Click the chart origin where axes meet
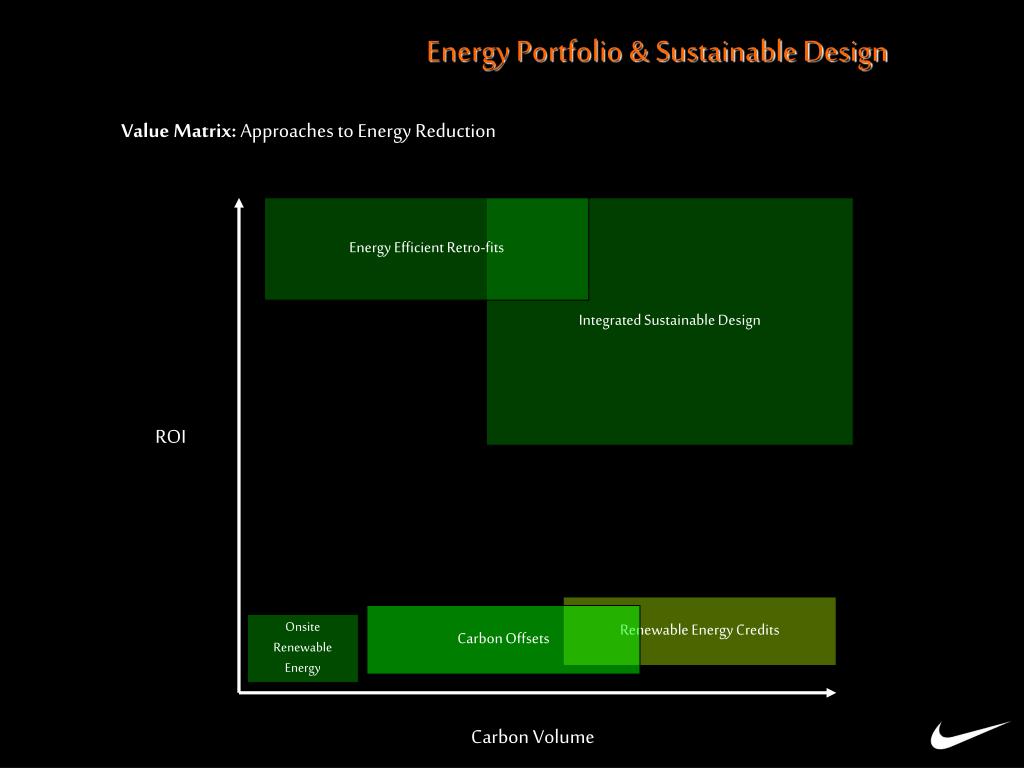1024x768 pixels. point(239,692)
